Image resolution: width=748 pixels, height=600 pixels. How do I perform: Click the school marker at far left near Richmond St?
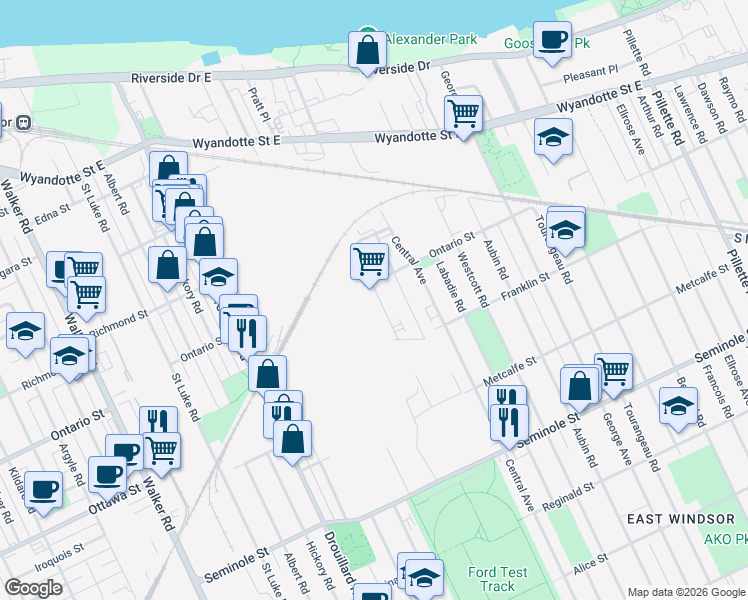click(x=26, y=332)
